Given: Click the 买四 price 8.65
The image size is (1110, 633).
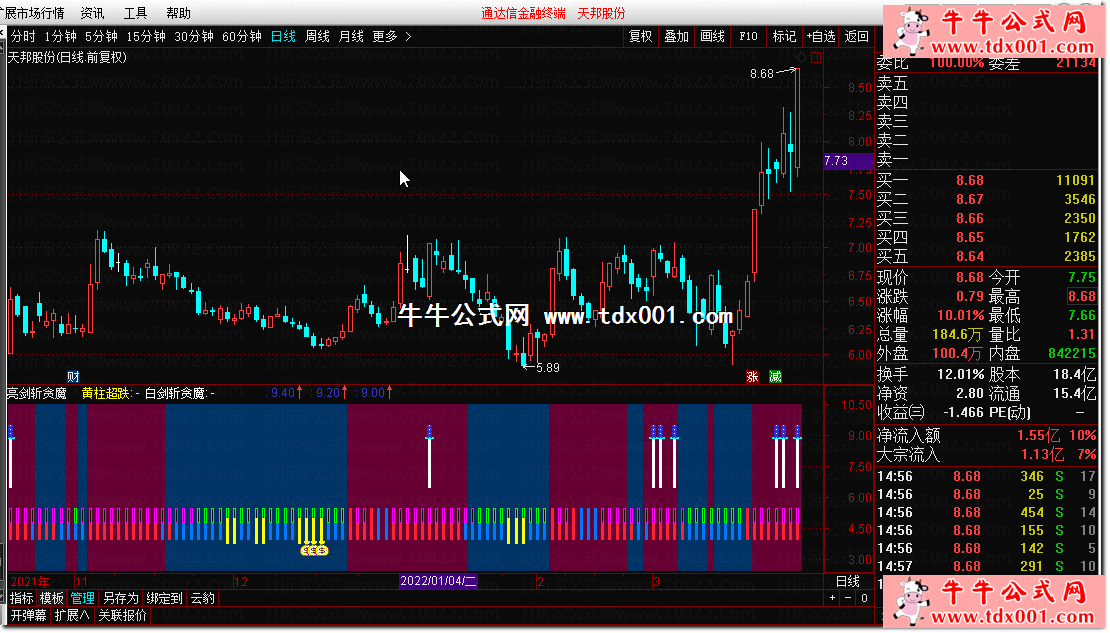Looking at the screenshot, I should [970, 238].
